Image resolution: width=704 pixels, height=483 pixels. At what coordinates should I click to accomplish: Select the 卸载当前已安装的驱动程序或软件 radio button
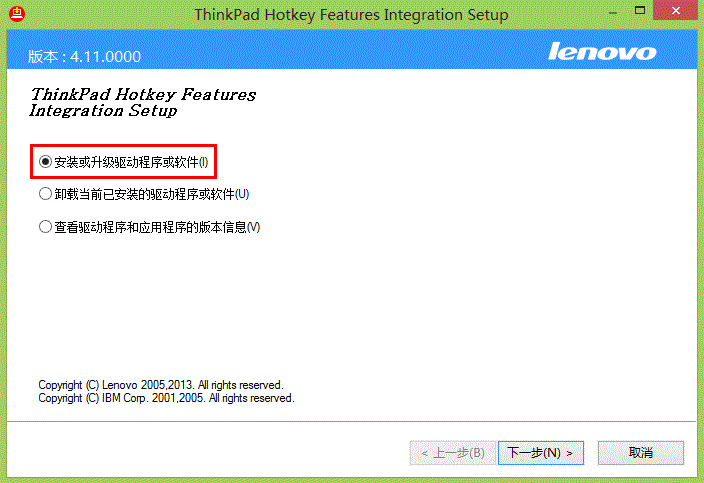tap(45, 194)
